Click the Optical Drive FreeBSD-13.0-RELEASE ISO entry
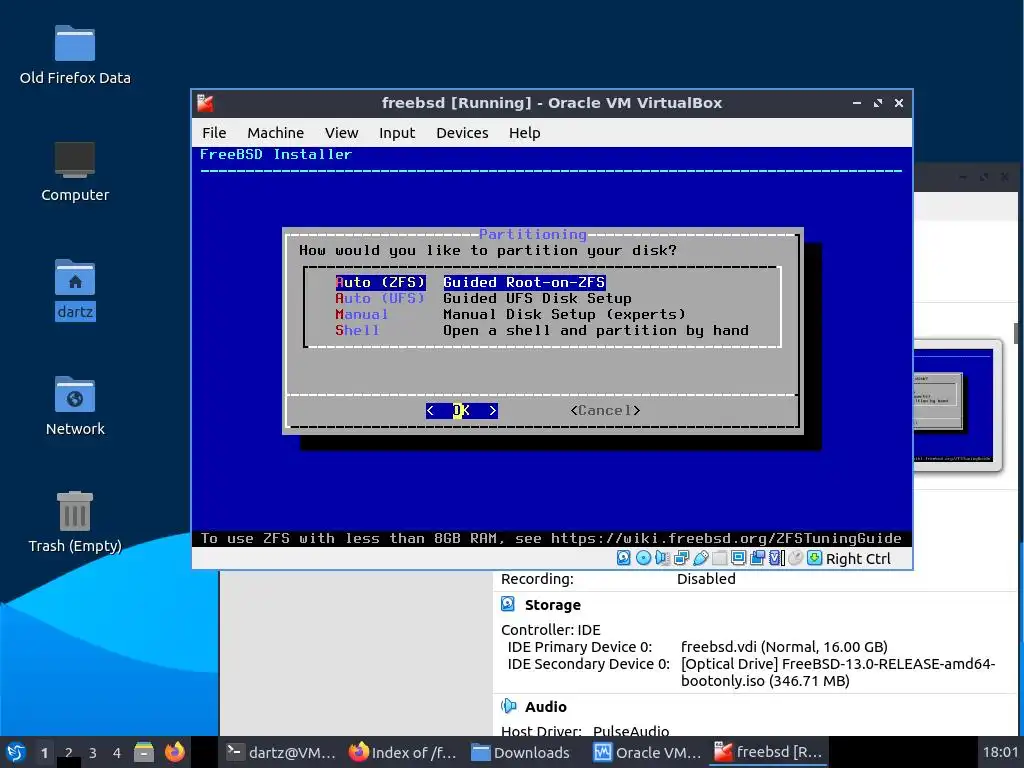This screenshot has width=1024, height=768. pyautogui.click(x=838, y=672)
